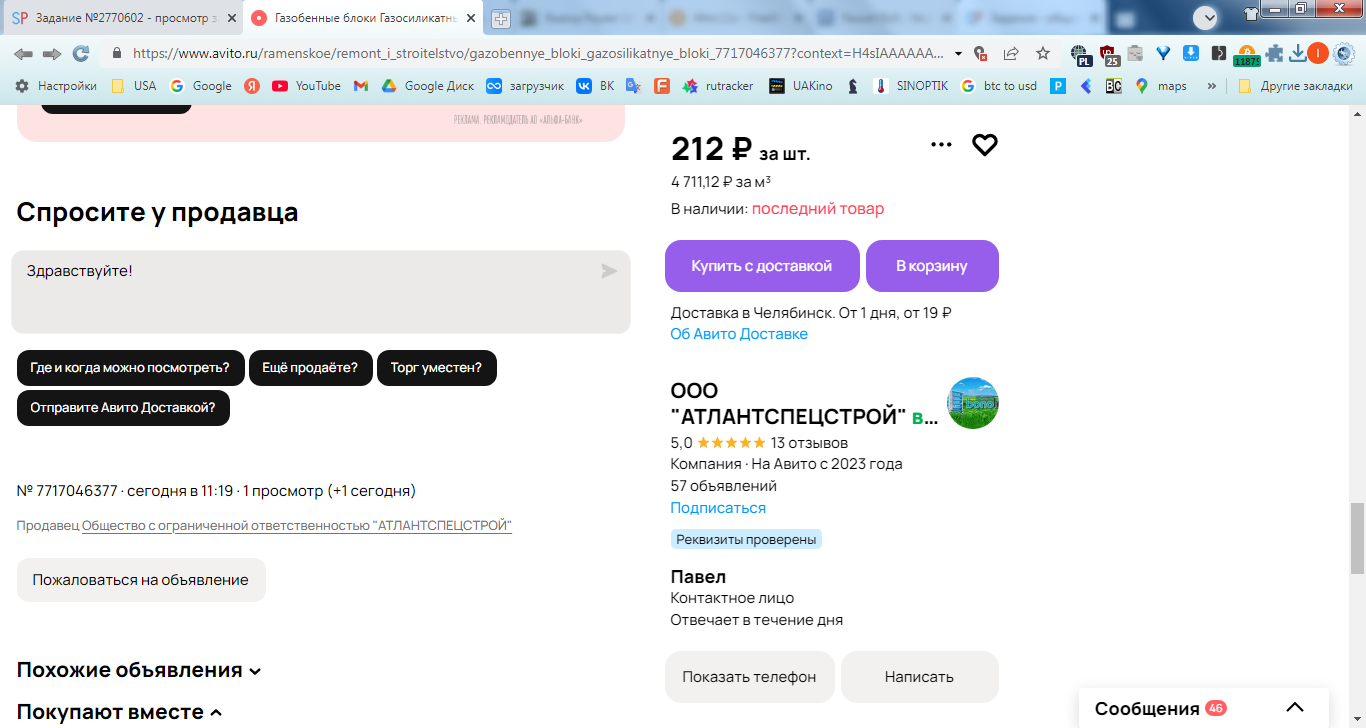Open the blue funnel extension icon
Screen dimensions: 1366x728
[1163, 53]
